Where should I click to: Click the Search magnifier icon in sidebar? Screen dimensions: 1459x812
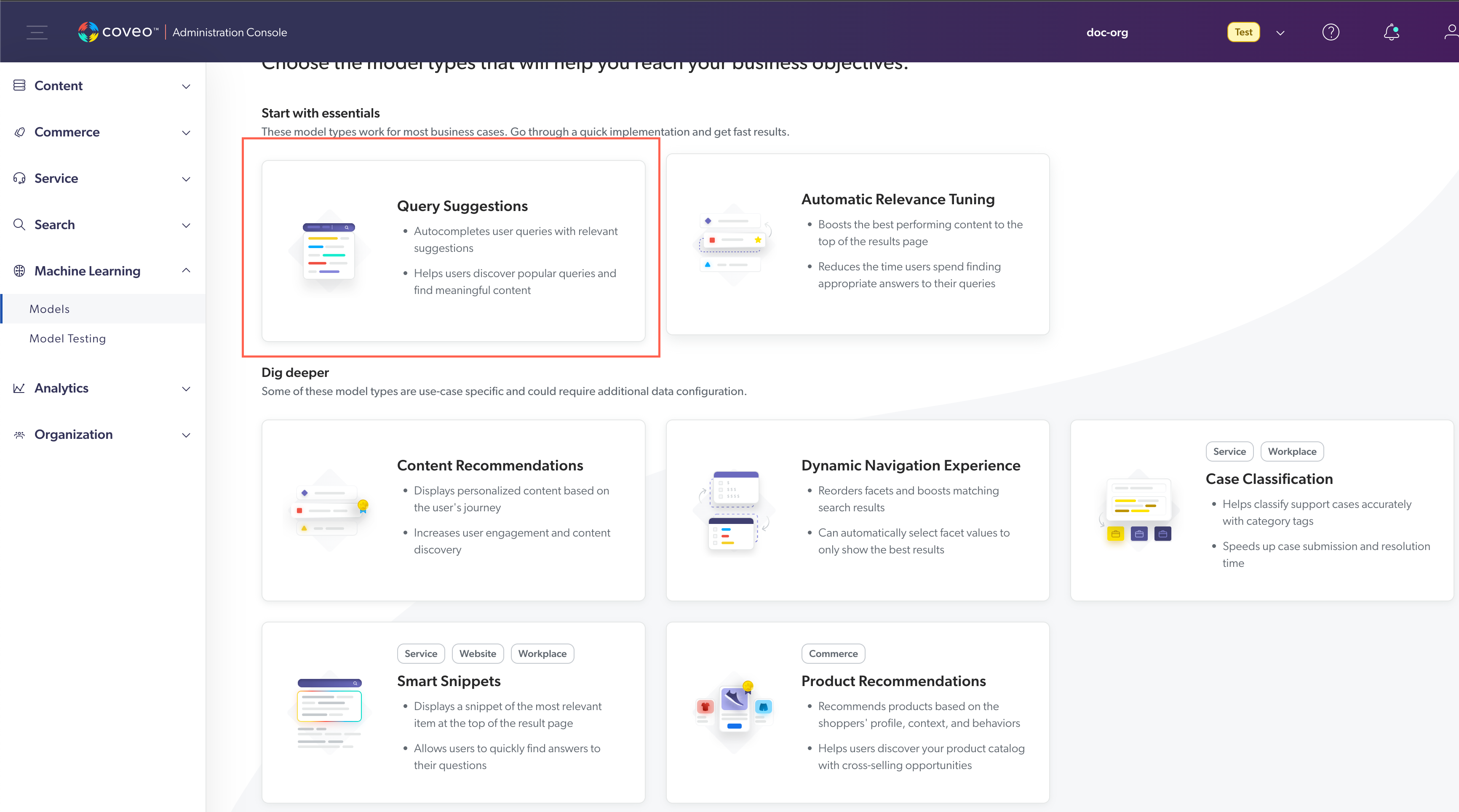tap(19, 225)
